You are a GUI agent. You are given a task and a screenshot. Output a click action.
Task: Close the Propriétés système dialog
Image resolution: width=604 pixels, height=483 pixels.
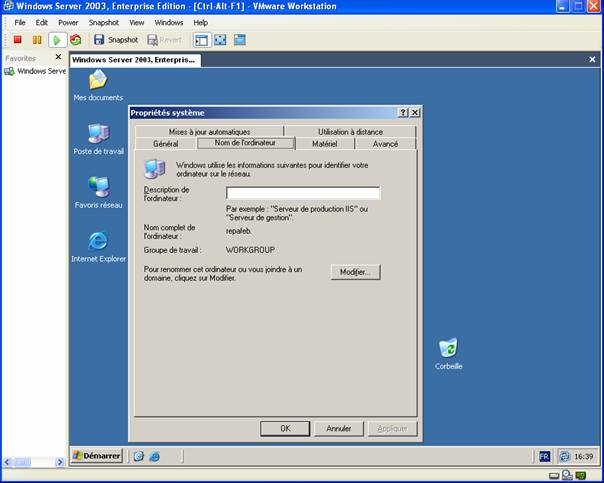[x=415, y=112]
